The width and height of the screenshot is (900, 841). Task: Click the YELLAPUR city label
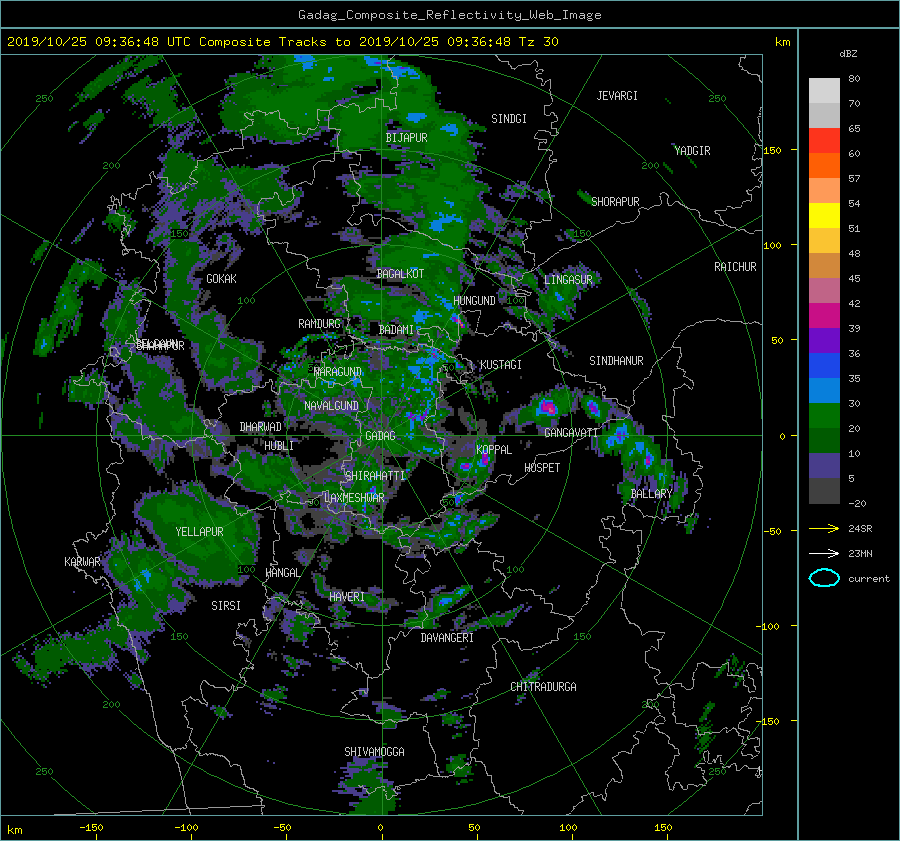pos(199,532)
